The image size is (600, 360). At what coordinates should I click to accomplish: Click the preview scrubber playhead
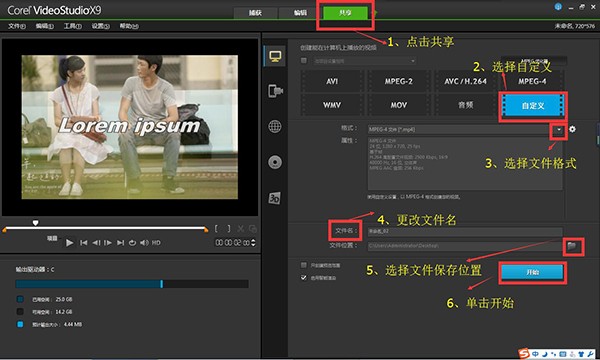35,223
